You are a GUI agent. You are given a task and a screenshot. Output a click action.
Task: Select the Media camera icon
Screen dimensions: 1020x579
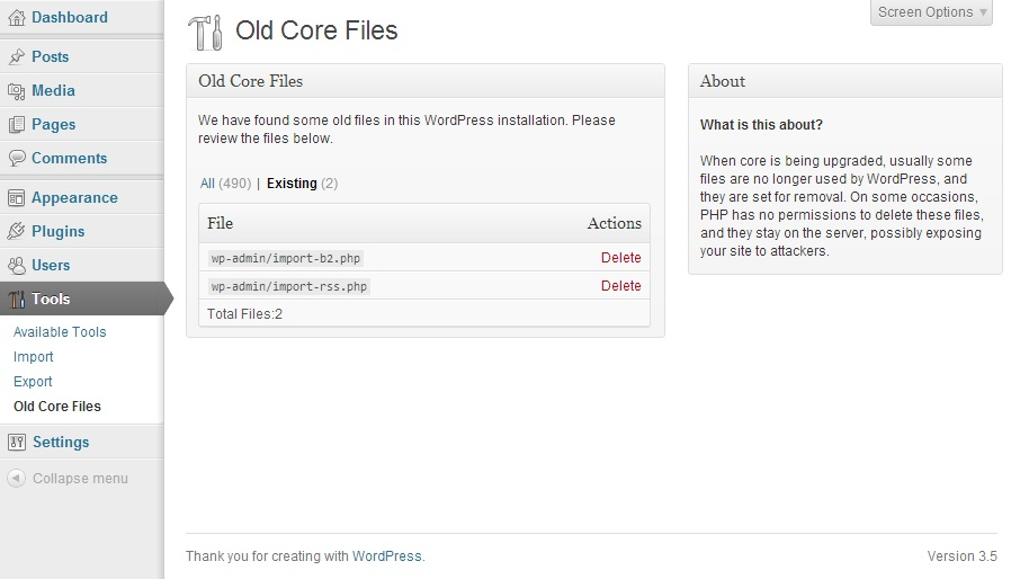click(16, 90)
